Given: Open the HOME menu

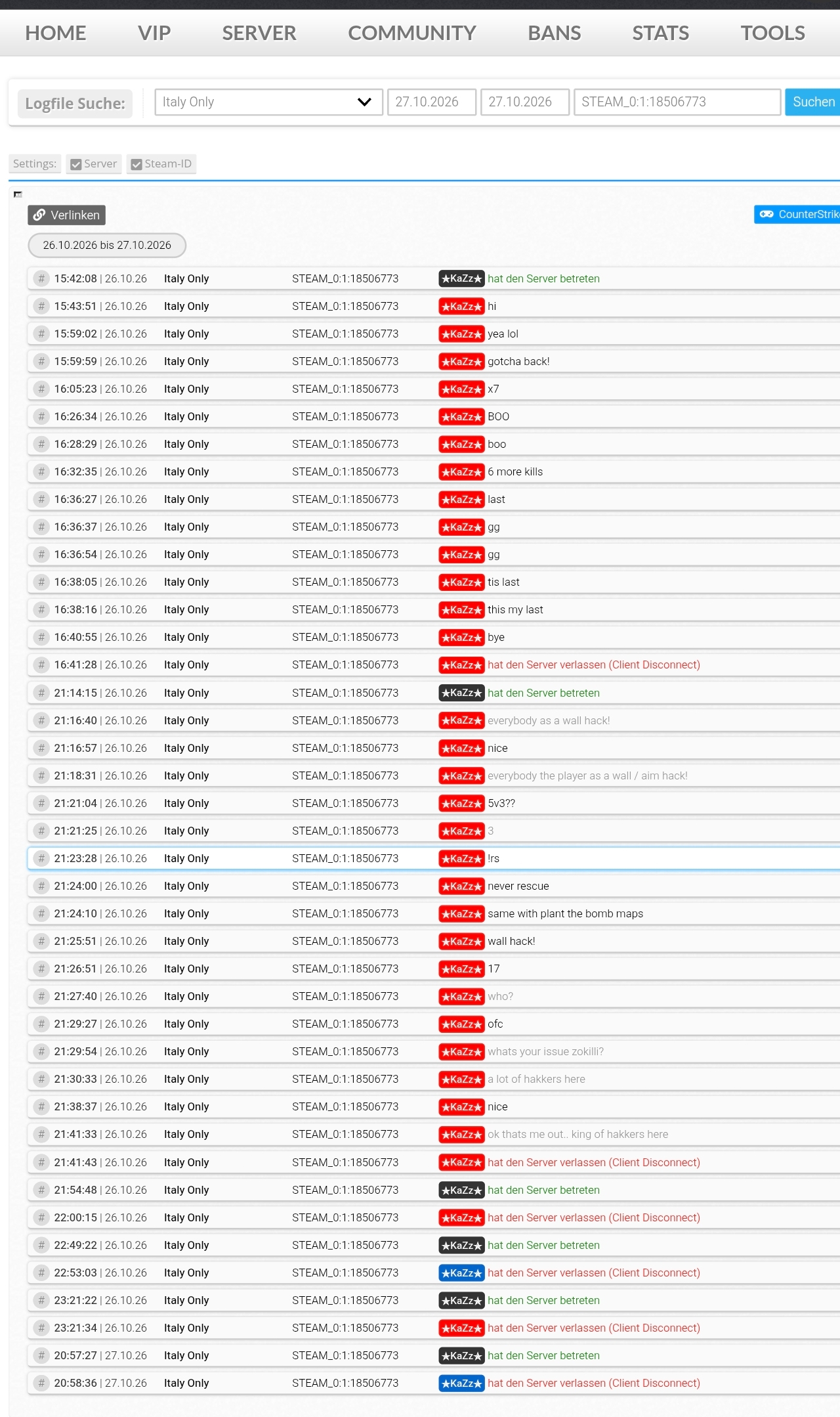Looking at the screenshot, I should click(x=56, y=33).
